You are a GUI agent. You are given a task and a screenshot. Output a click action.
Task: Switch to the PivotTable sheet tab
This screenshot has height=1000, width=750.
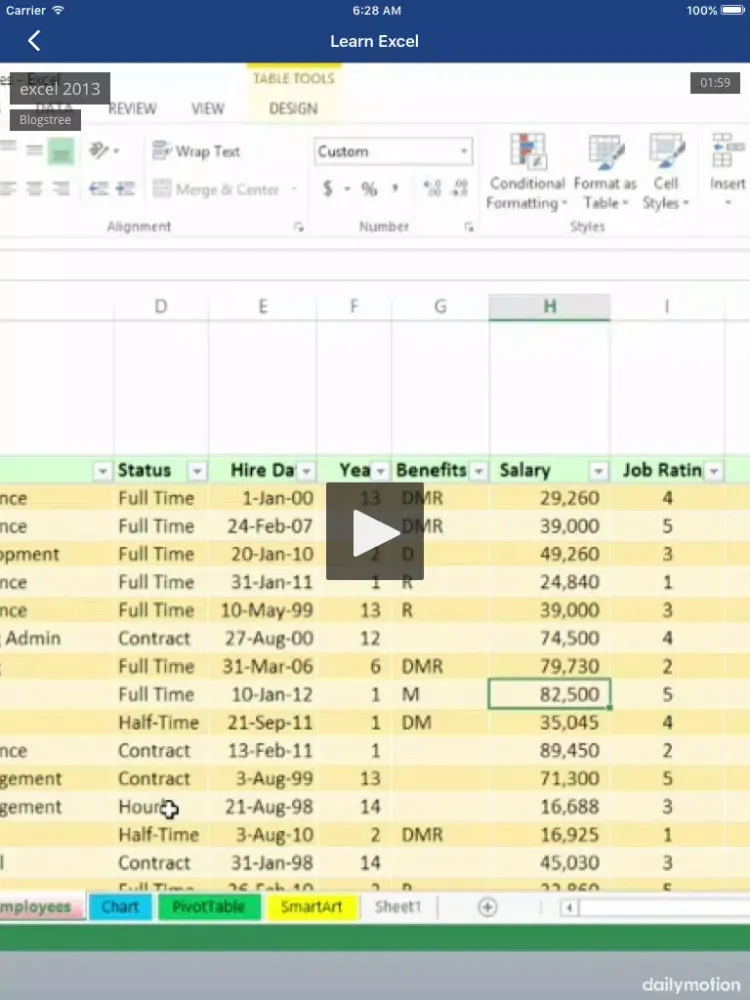point(209,907)
